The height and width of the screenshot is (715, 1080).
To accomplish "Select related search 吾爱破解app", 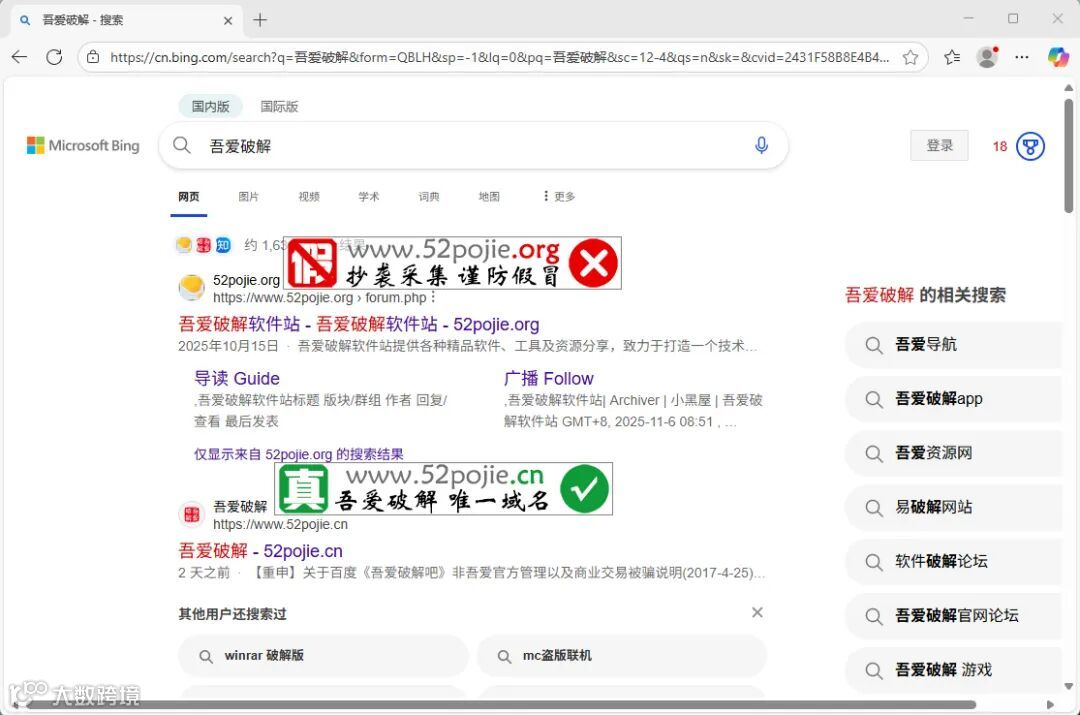I will (x=954, y=399).
